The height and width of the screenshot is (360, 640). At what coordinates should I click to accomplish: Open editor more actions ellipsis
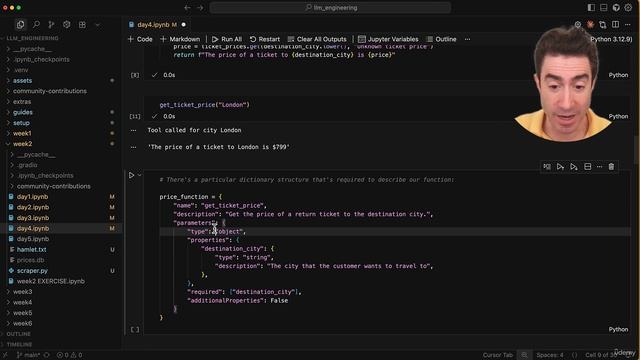point(628,24)
